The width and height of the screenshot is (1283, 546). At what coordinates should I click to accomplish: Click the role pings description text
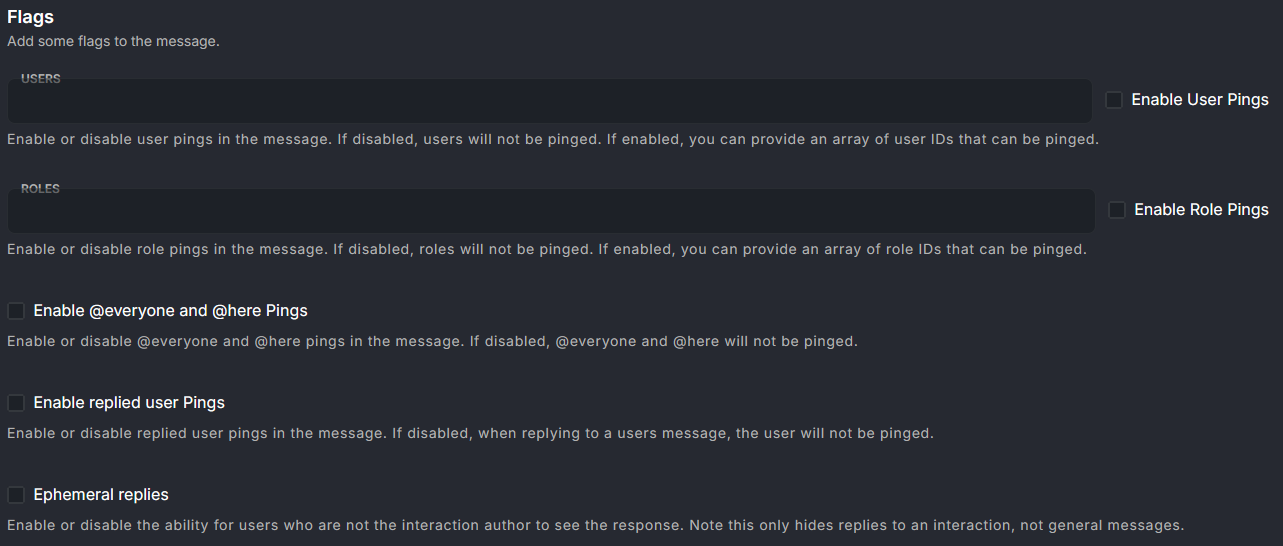tap(546, 249)
